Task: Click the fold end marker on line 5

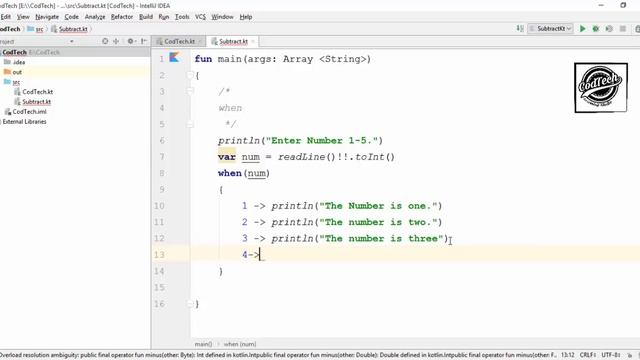Action: 190,124
